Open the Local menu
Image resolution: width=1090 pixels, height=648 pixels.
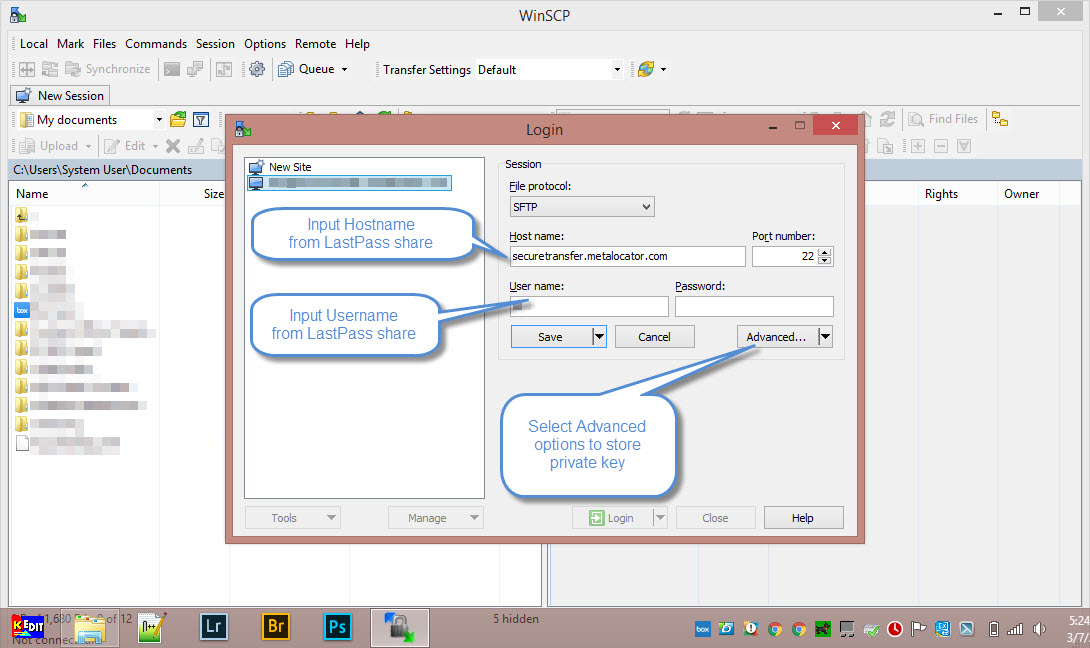pos(33,44)
